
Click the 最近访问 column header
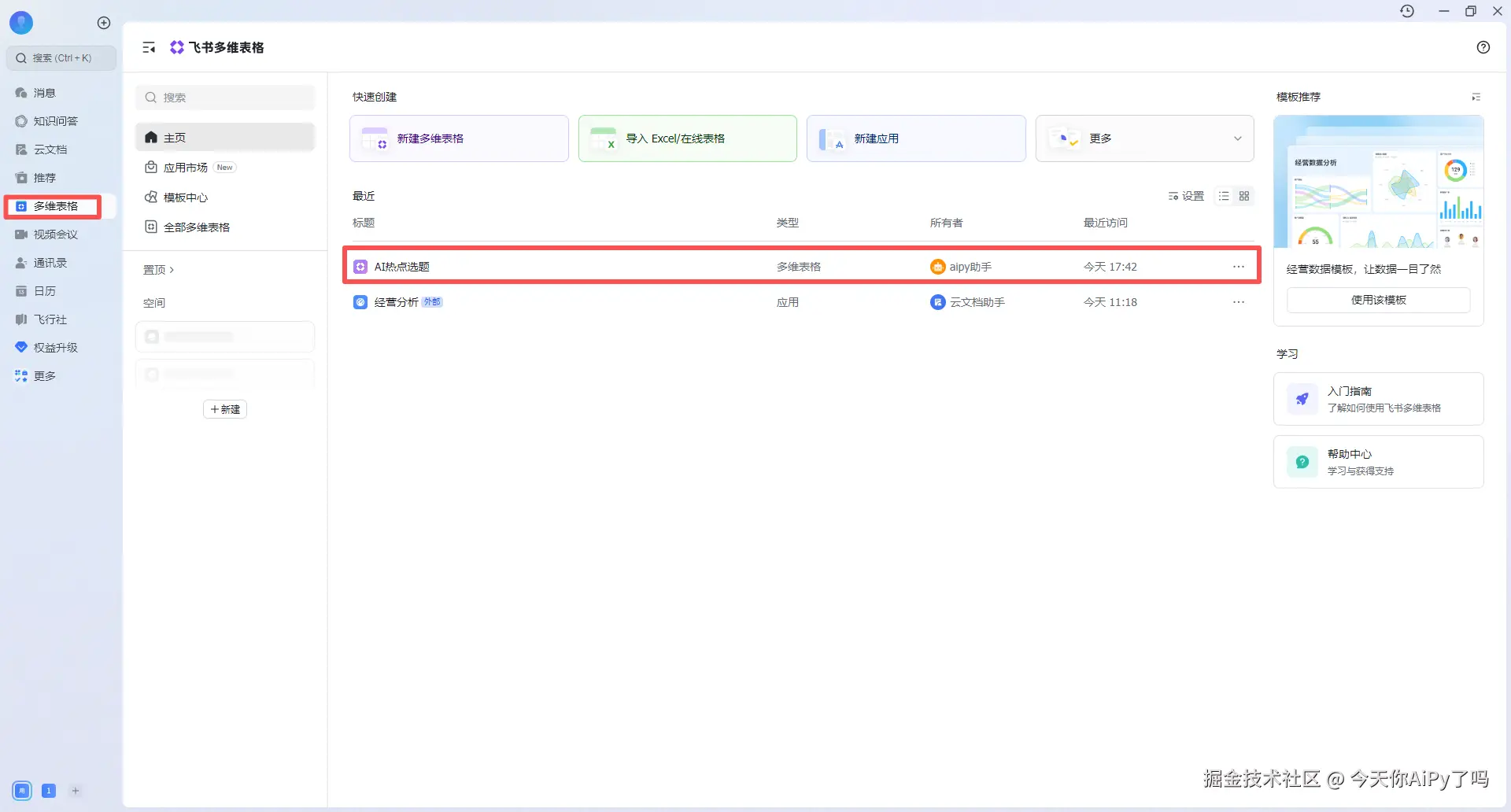(1106, 223)
